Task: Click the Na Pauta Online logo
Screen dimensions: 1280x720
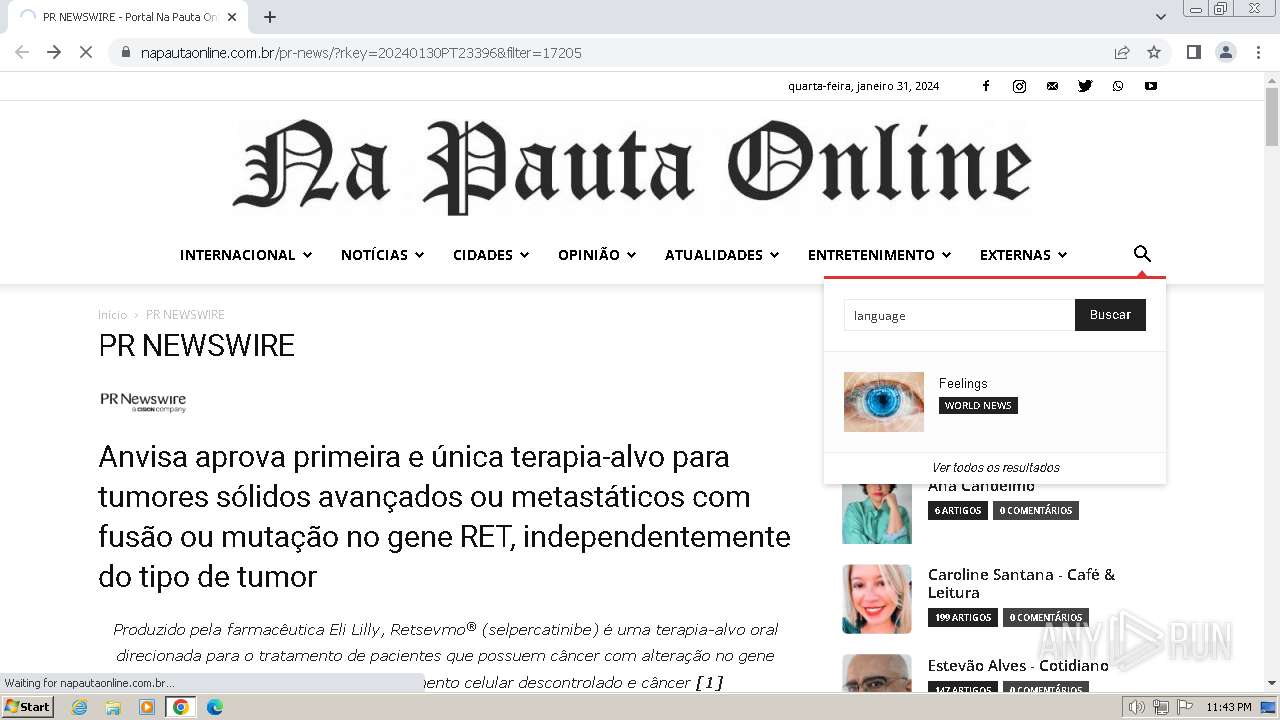Action: [x=632, y=166]
